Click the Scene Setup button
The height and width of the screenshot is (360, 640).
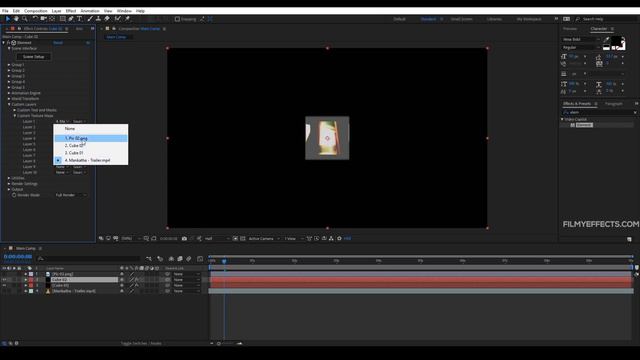click(33, 57)
